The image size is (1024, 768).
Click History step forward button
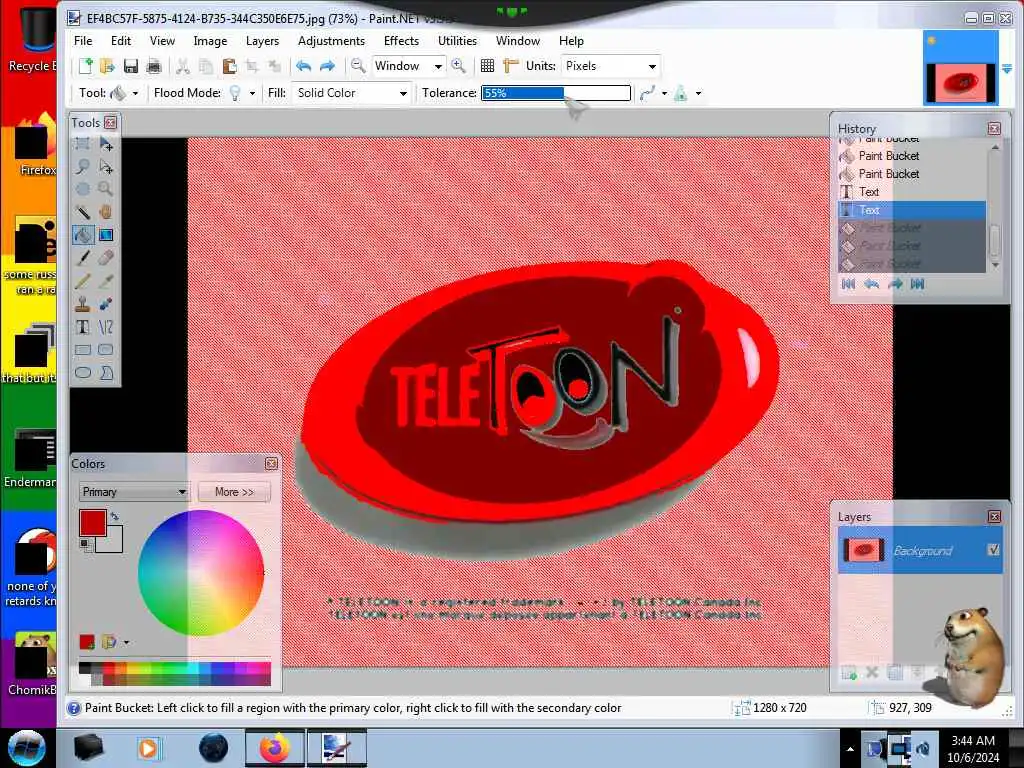coord(895,284)
